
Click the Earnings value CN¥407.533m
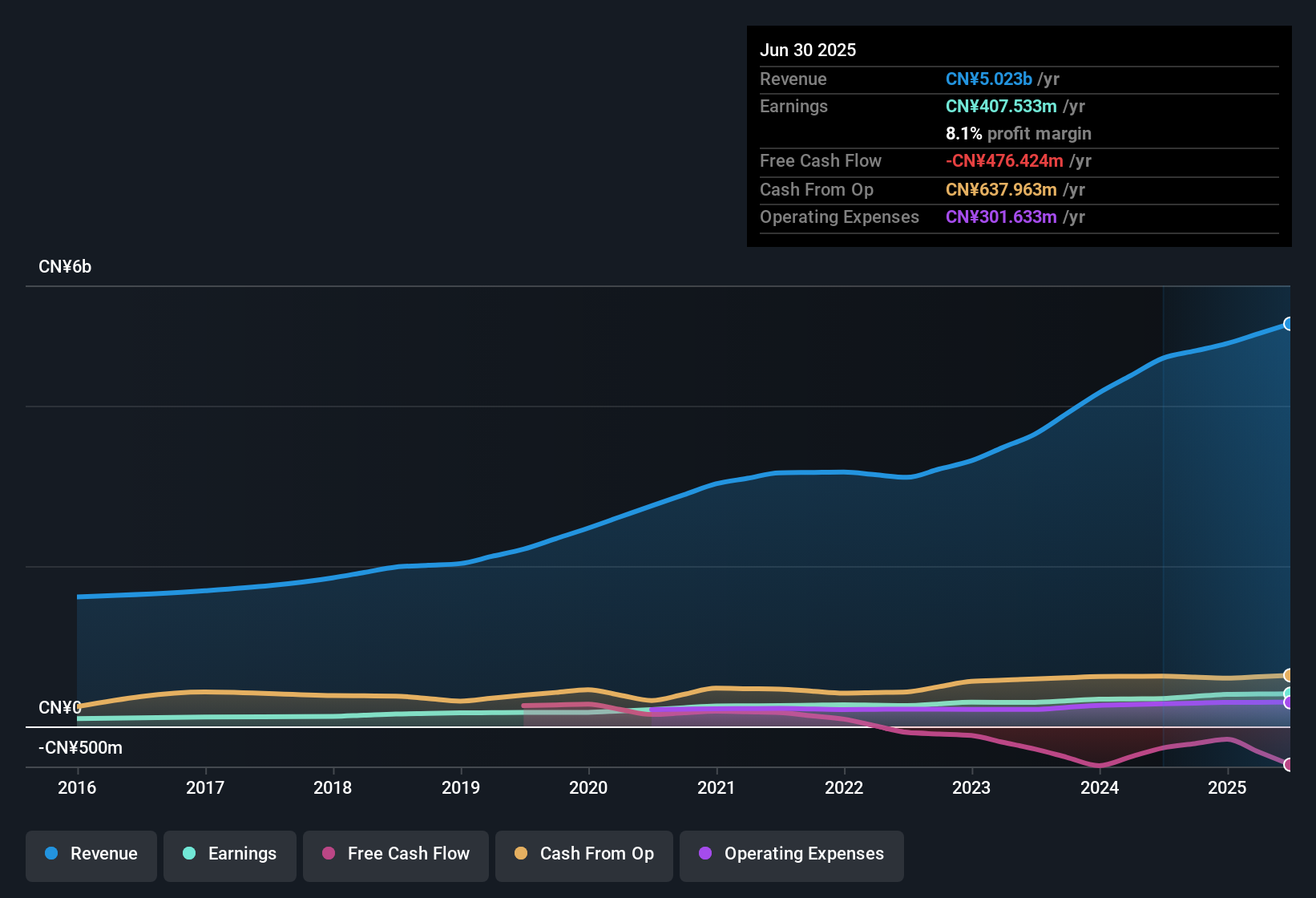point(1001,106)
